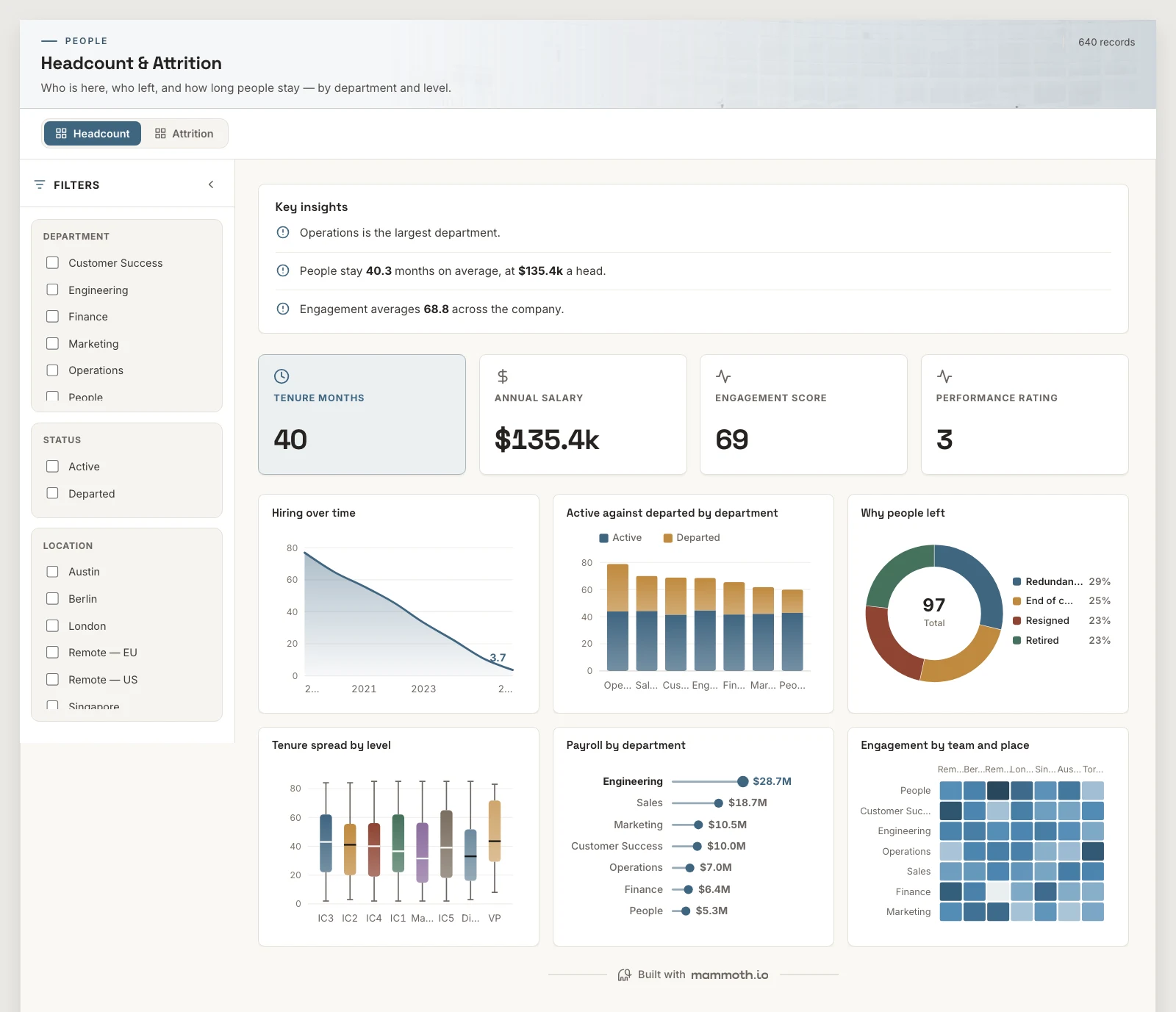Click the VP box in tenure spread chart

[x=495, y=830]
